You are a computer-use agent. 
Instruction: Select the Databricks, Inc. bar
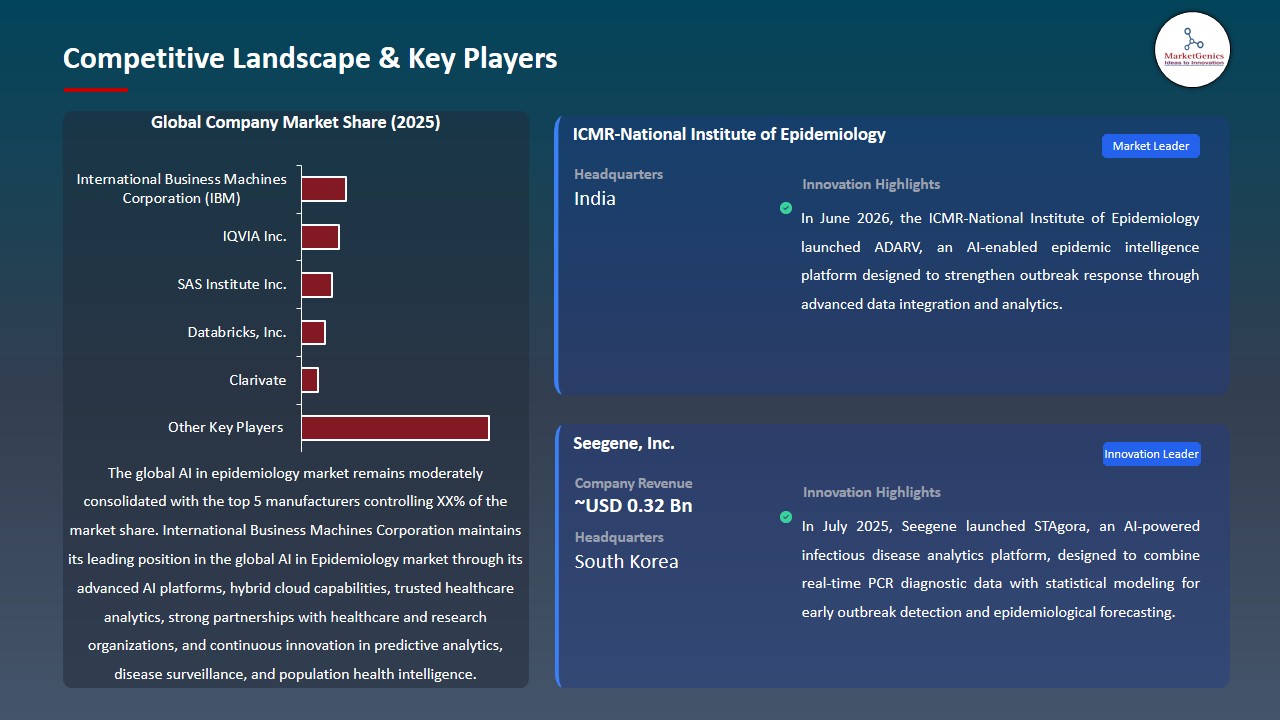coord(313,332)
